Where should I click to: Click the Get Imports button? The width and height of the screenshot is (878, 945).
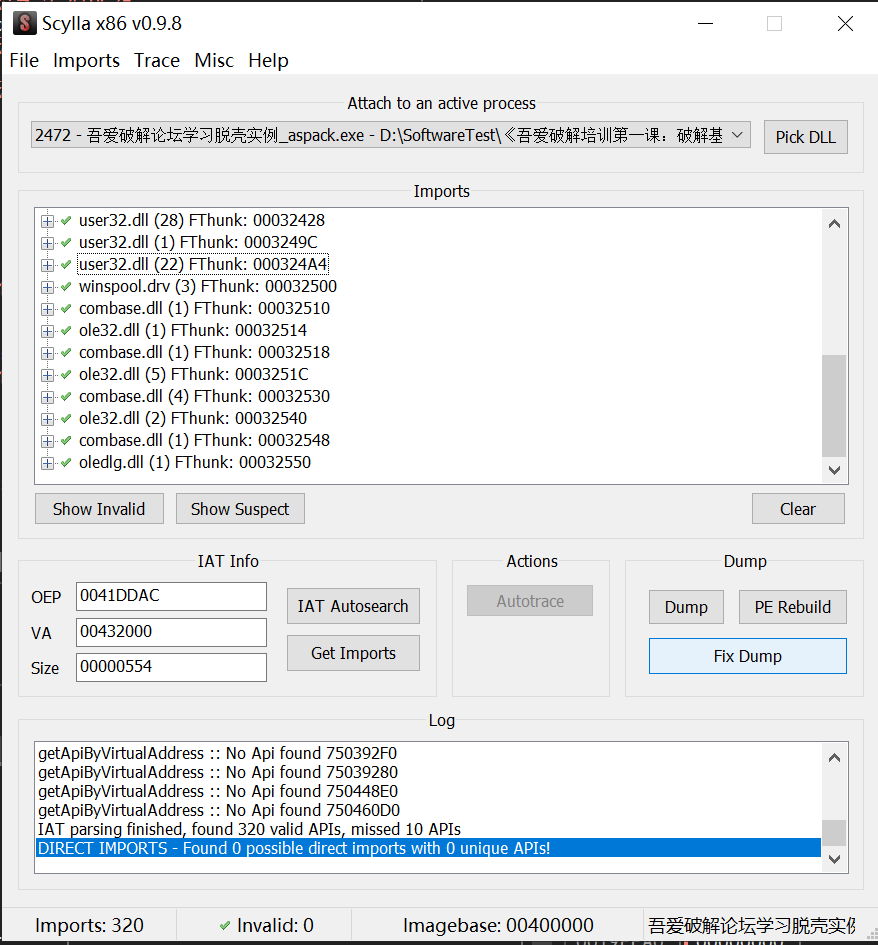point(353,653)
